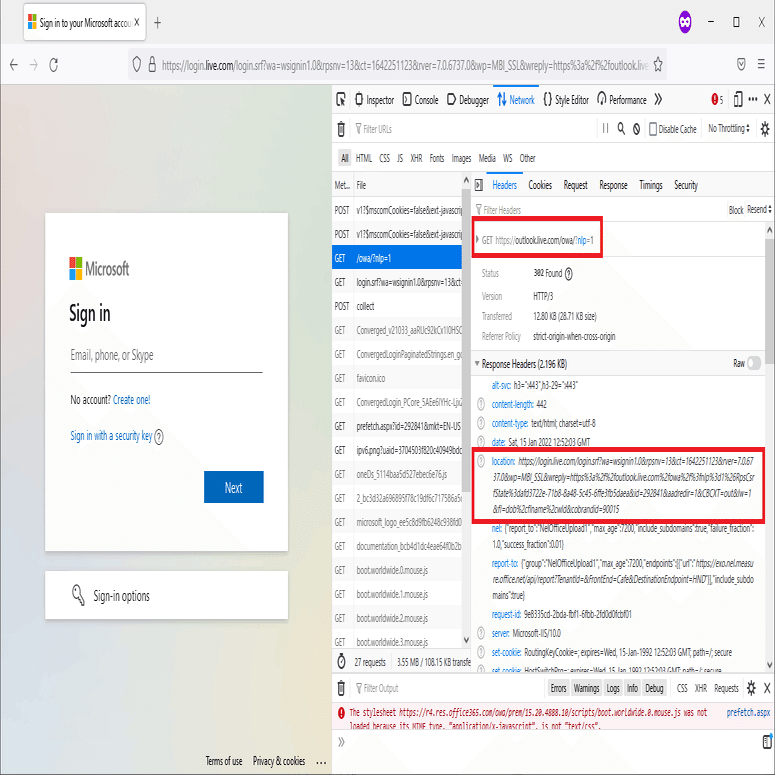Image resolution: width=775 pixels, height=775 pixels.
Task: Follow the Create one! link
Action: 131,399
